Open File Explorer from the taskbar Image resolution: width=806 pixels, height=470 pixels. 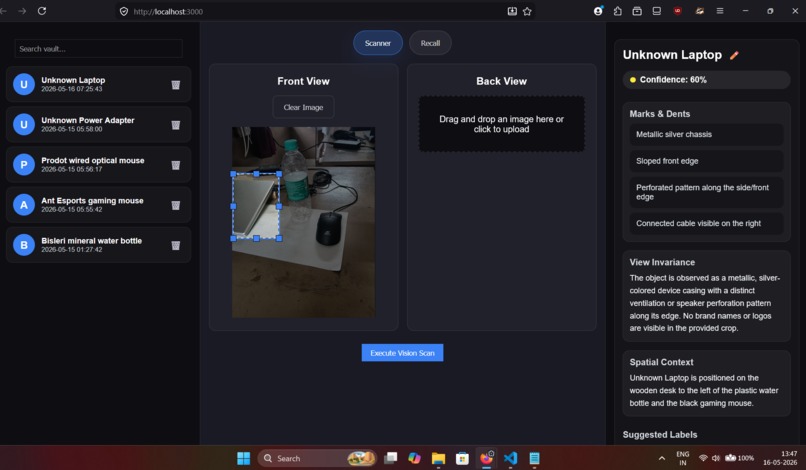(438, 458)
